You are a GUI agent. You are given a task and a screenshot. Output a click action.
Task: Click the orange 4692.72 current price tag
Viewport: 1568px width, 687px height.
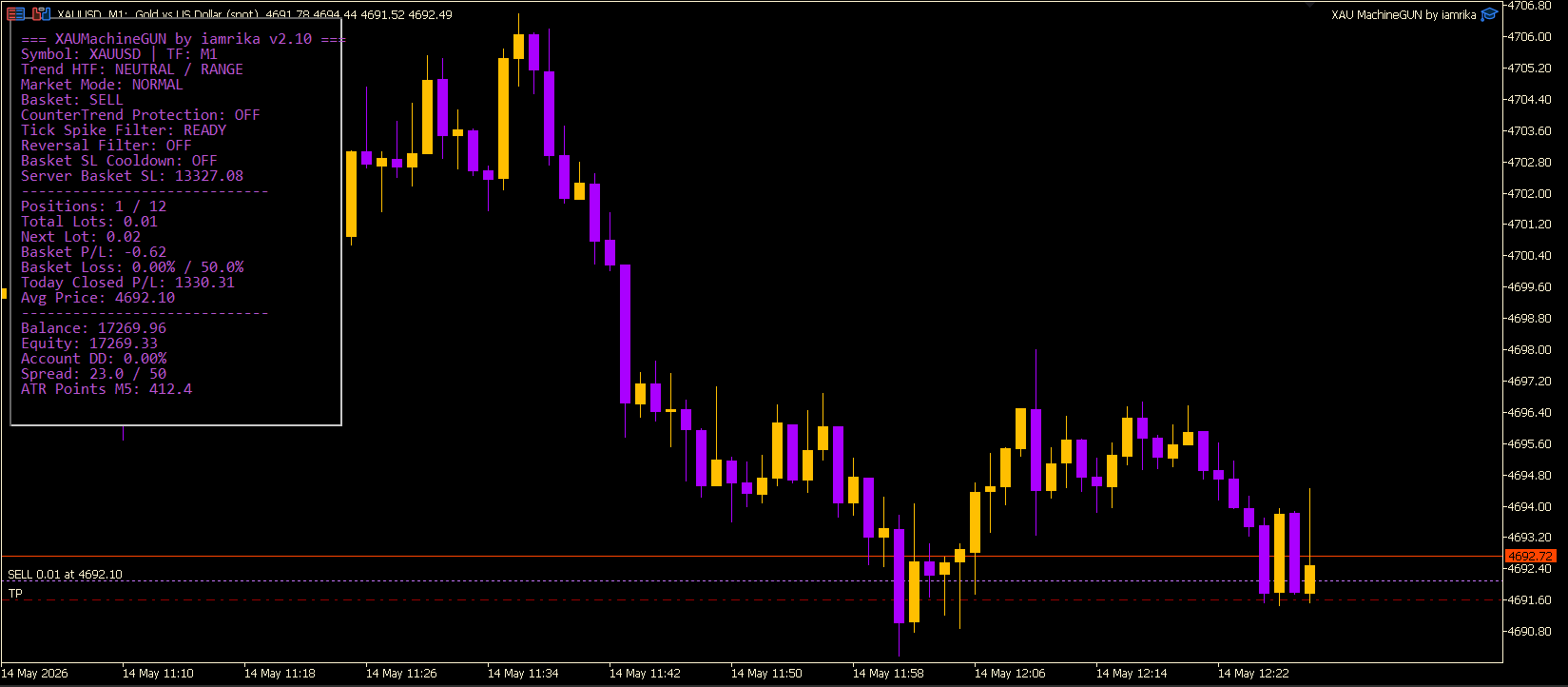pyautogui.click(x=1530, y=556)
